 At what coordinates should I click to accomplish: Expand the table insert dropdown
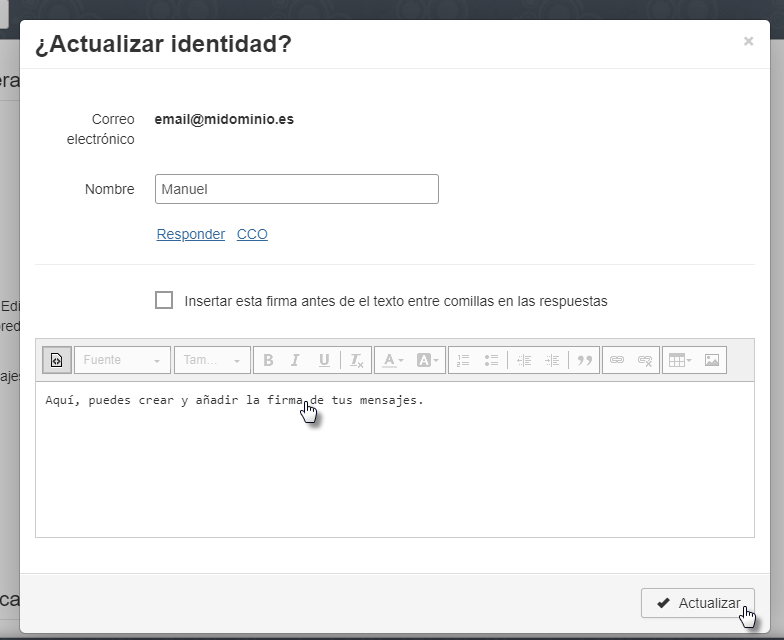(680, 360)
